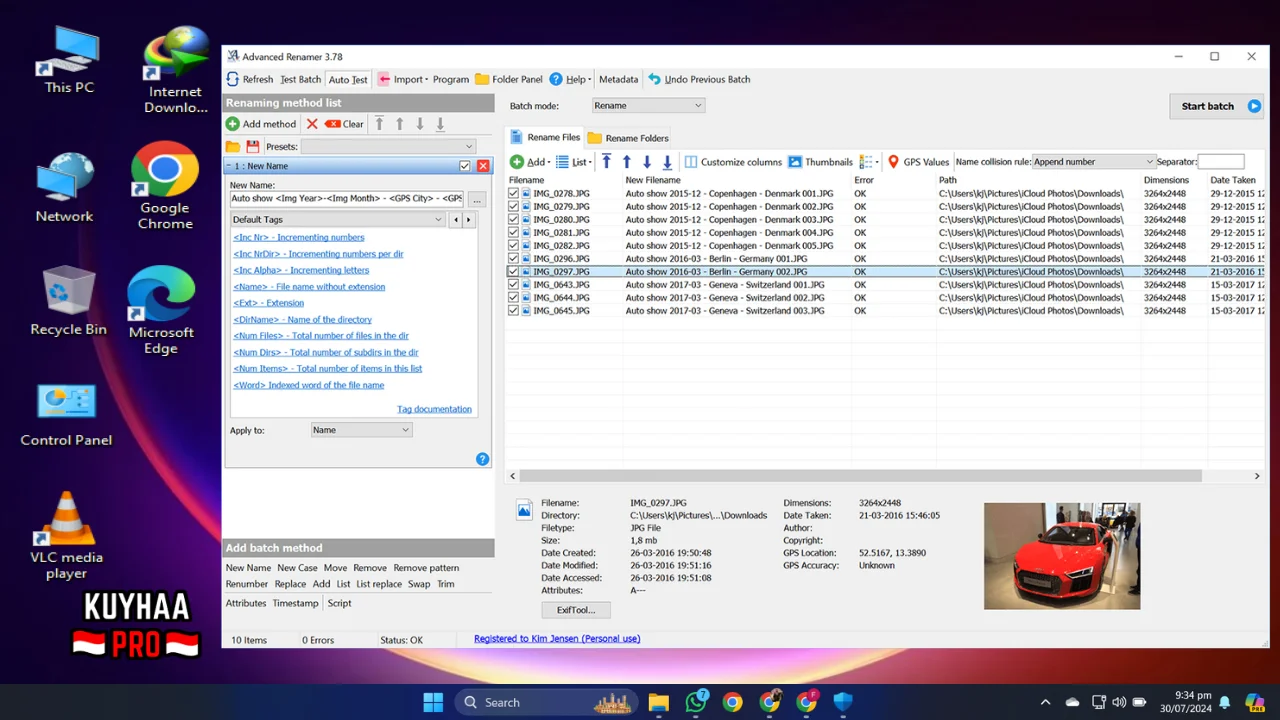Image resolution: width=1280 pixels, height=720 pixels.
Task: Open the Add files dropdown
Action: [x=530, y=162]
